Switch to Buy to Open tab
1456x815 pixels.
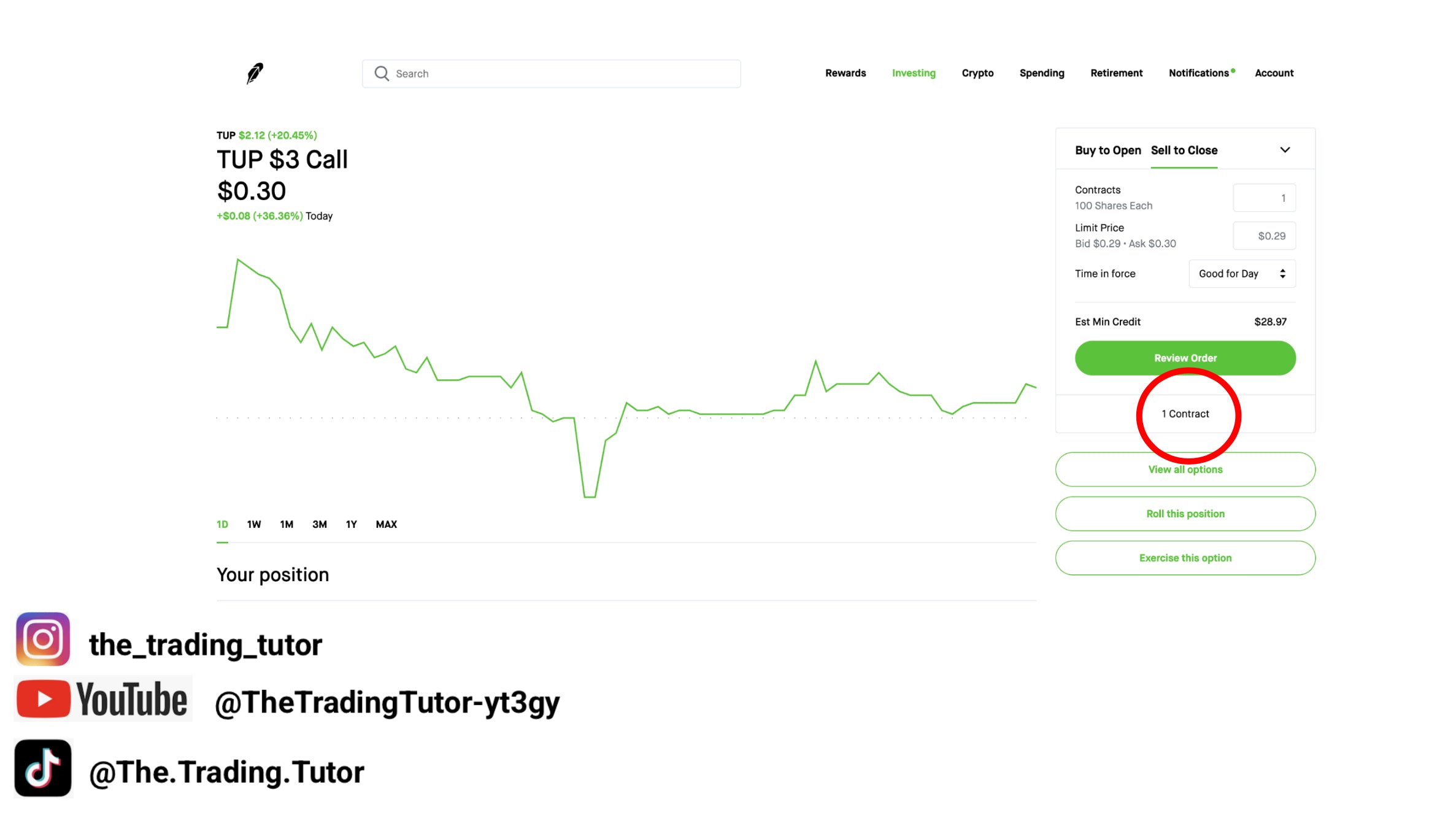pos(1107,150)
